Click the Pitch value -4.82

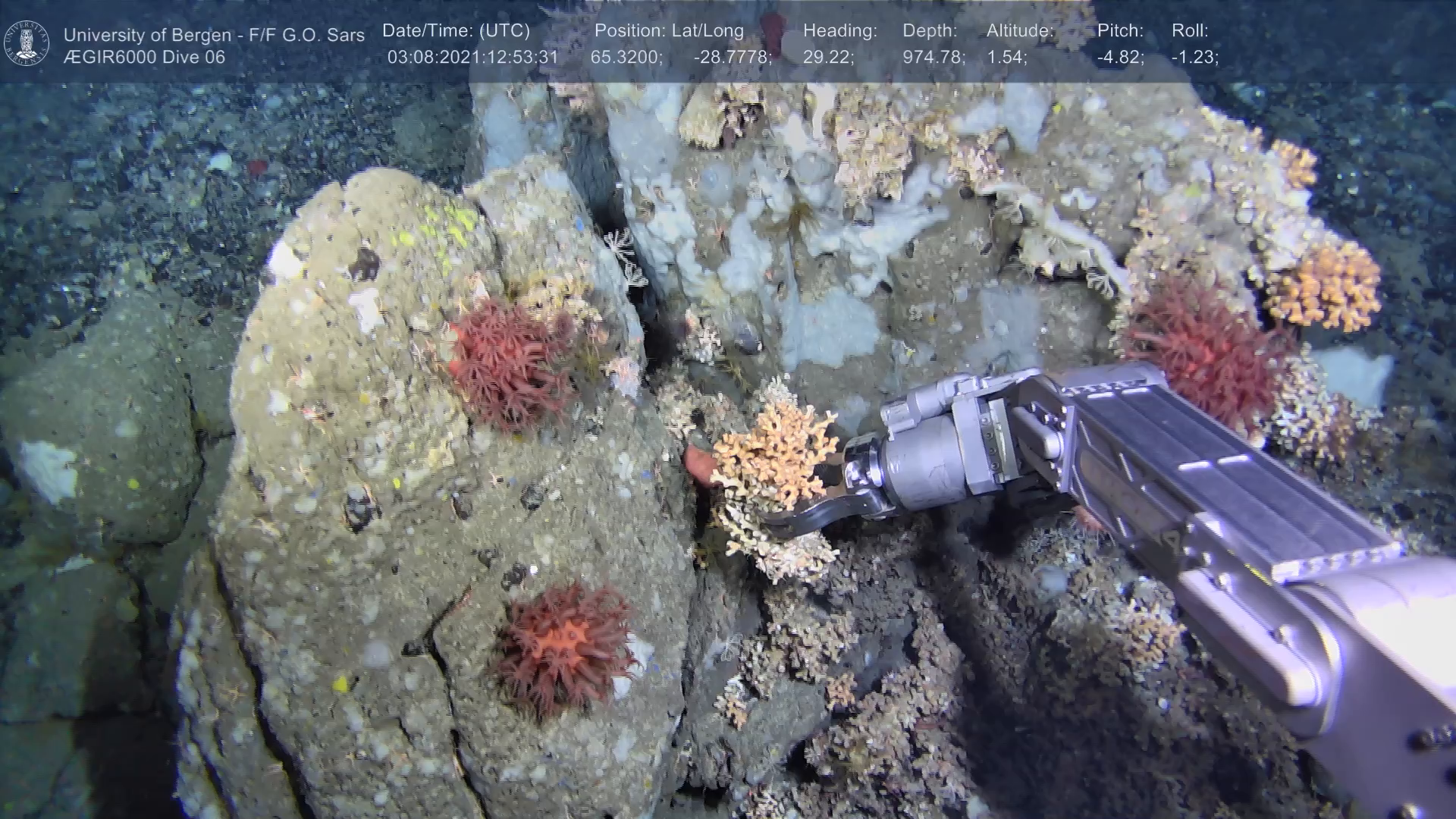pos(1120,58)
